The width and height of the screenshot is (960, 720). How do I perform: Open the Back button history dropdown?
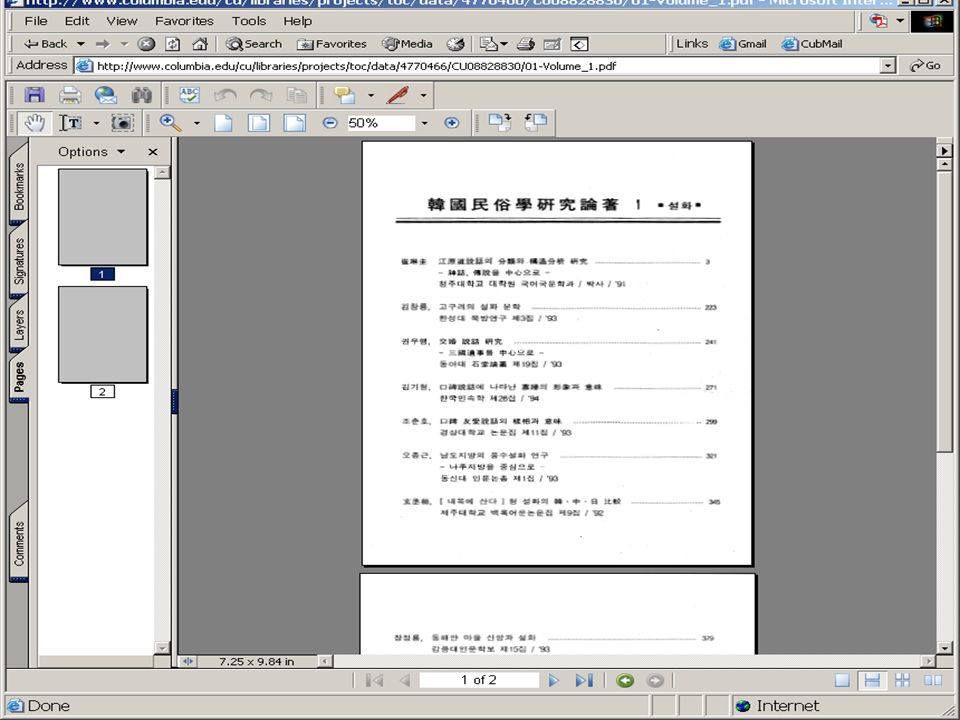[x=80, y=44]
